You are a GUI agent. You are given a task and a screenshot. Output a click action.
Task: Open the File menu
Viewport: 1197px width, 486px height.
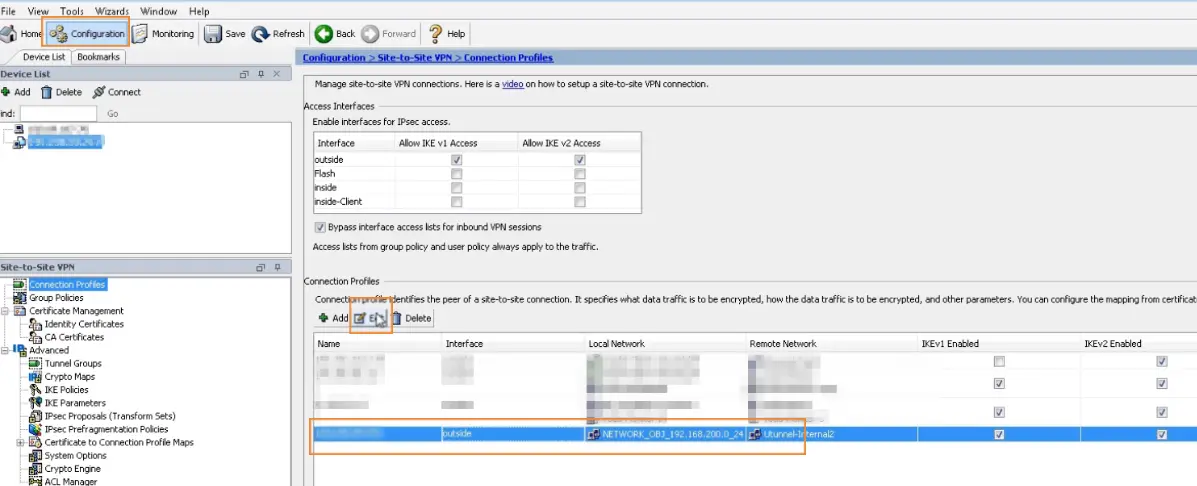point(8,11)
